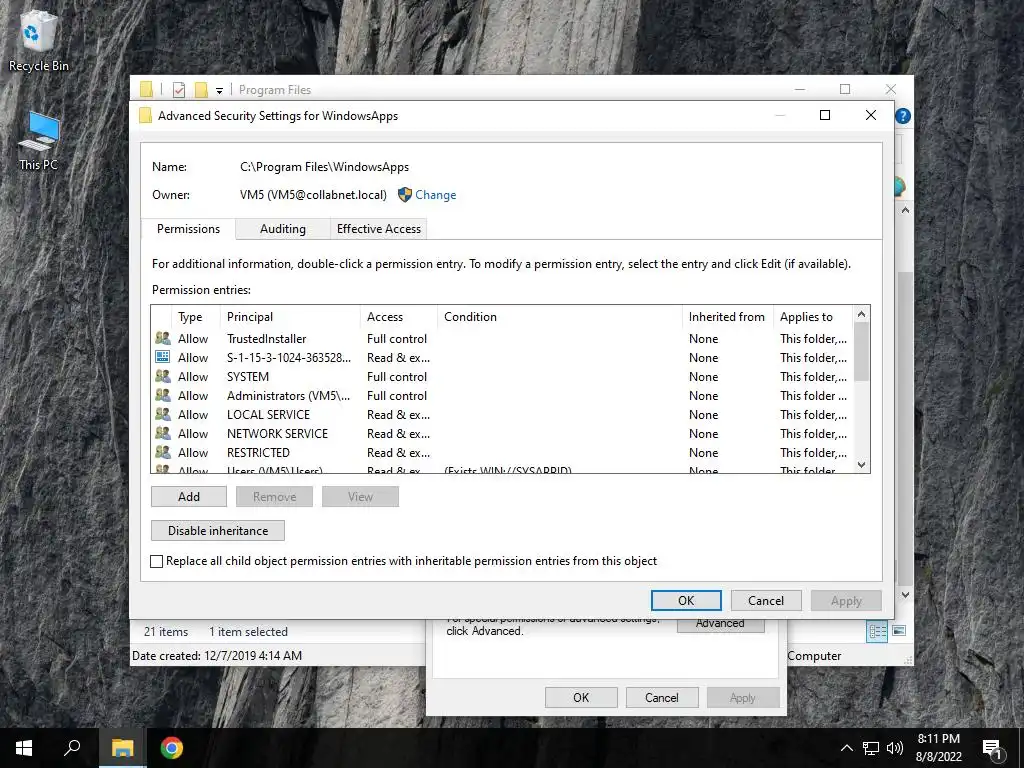Click the Condition column header

[x=560, y=317]
